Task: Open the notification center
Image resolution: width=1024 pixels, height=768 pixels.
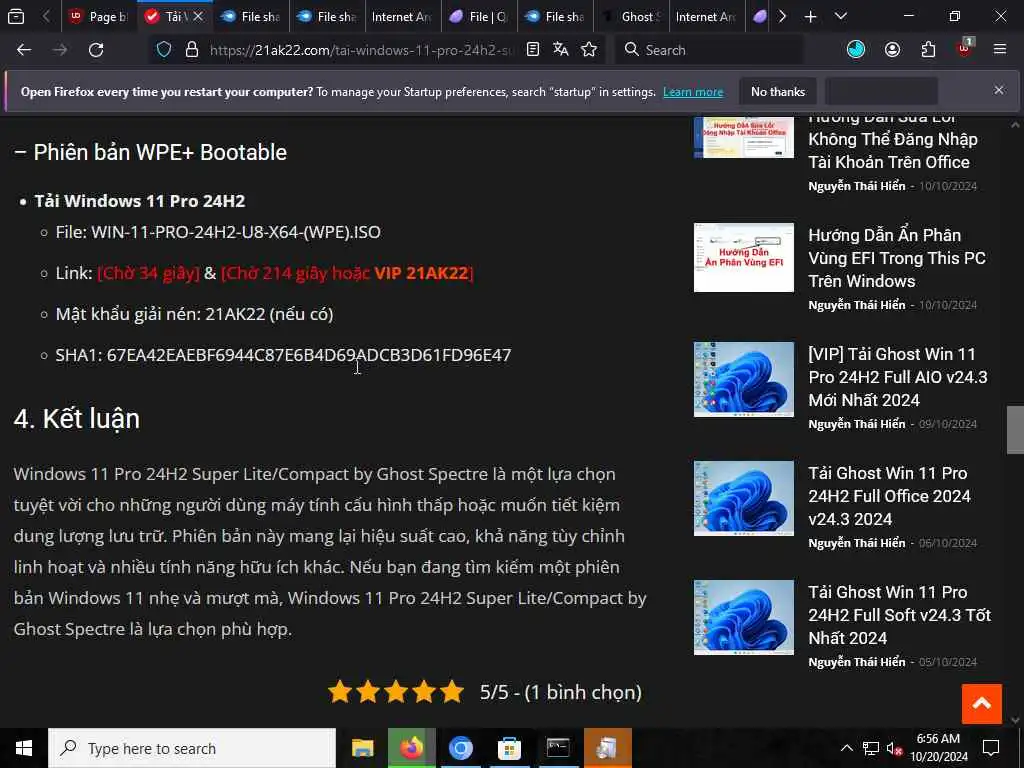Action: click(x=991, y=748)
